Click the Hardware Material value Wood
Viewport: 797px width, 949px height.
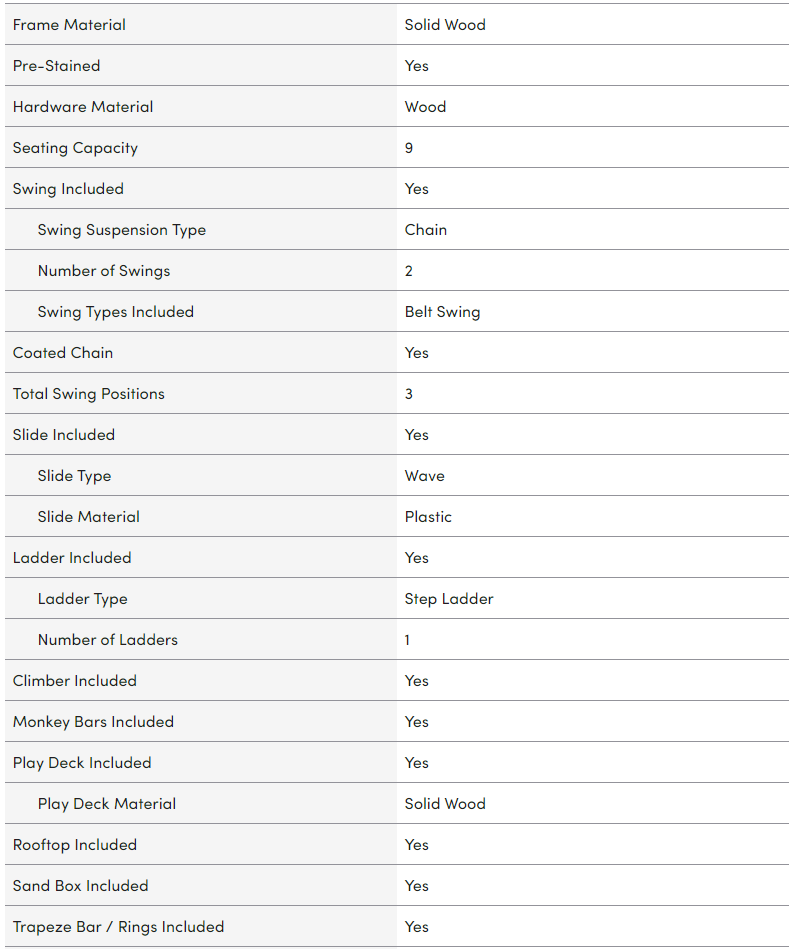tap(425, 107)
